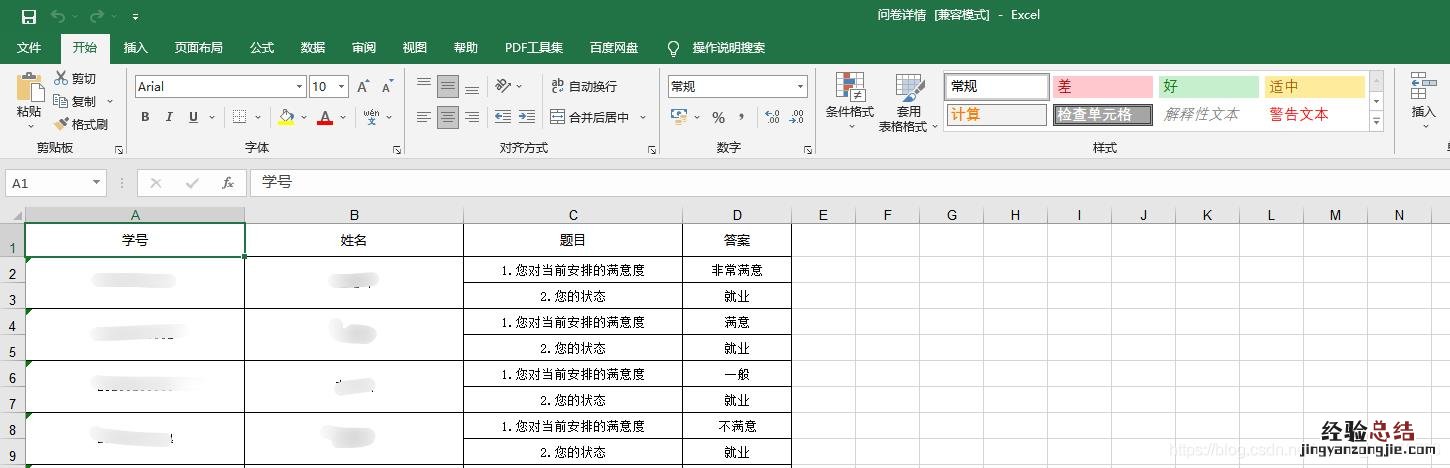Toggle align left
Image resolution: width=1450 pixels, height=468 pixels.
(x=424, y=117)
